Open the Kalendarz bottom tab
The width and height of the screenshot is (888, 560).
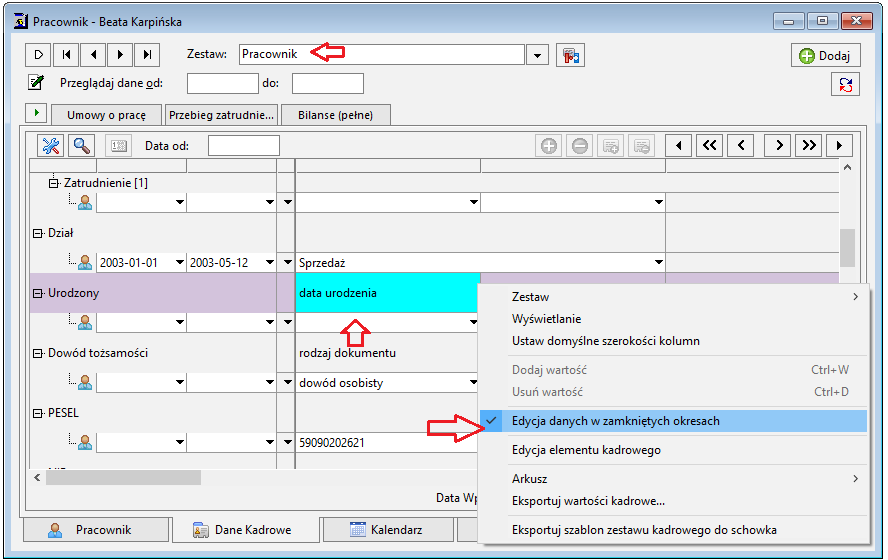pyautogui.click(x=388, y=529)
